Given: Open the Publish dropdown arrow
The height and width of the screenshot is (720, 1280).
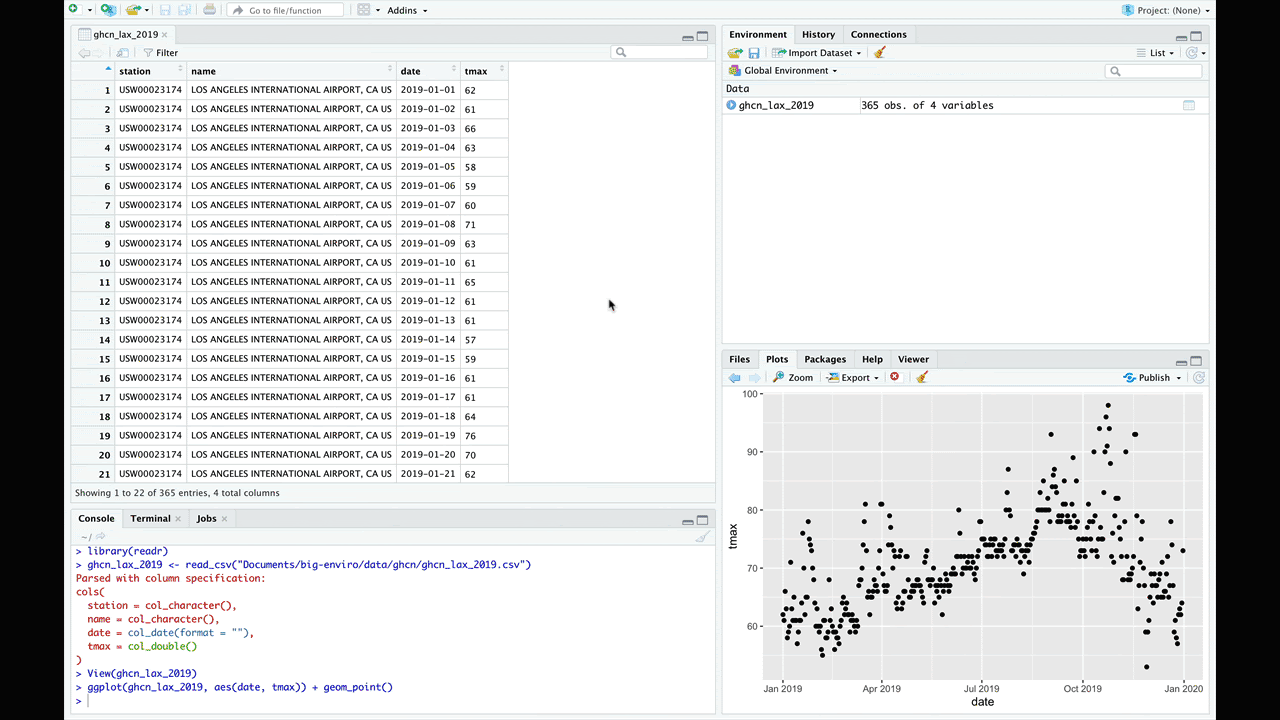Looking at the screenshot, I should click(x=1178, y=378).
